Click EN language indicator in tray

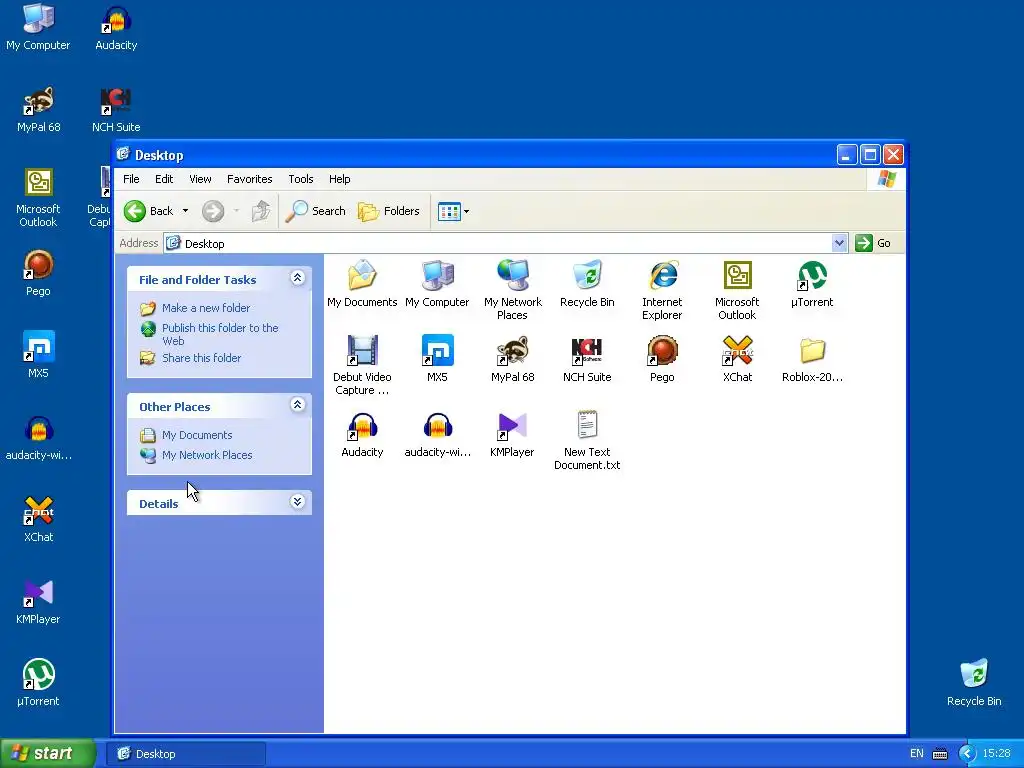coord(916,754)
